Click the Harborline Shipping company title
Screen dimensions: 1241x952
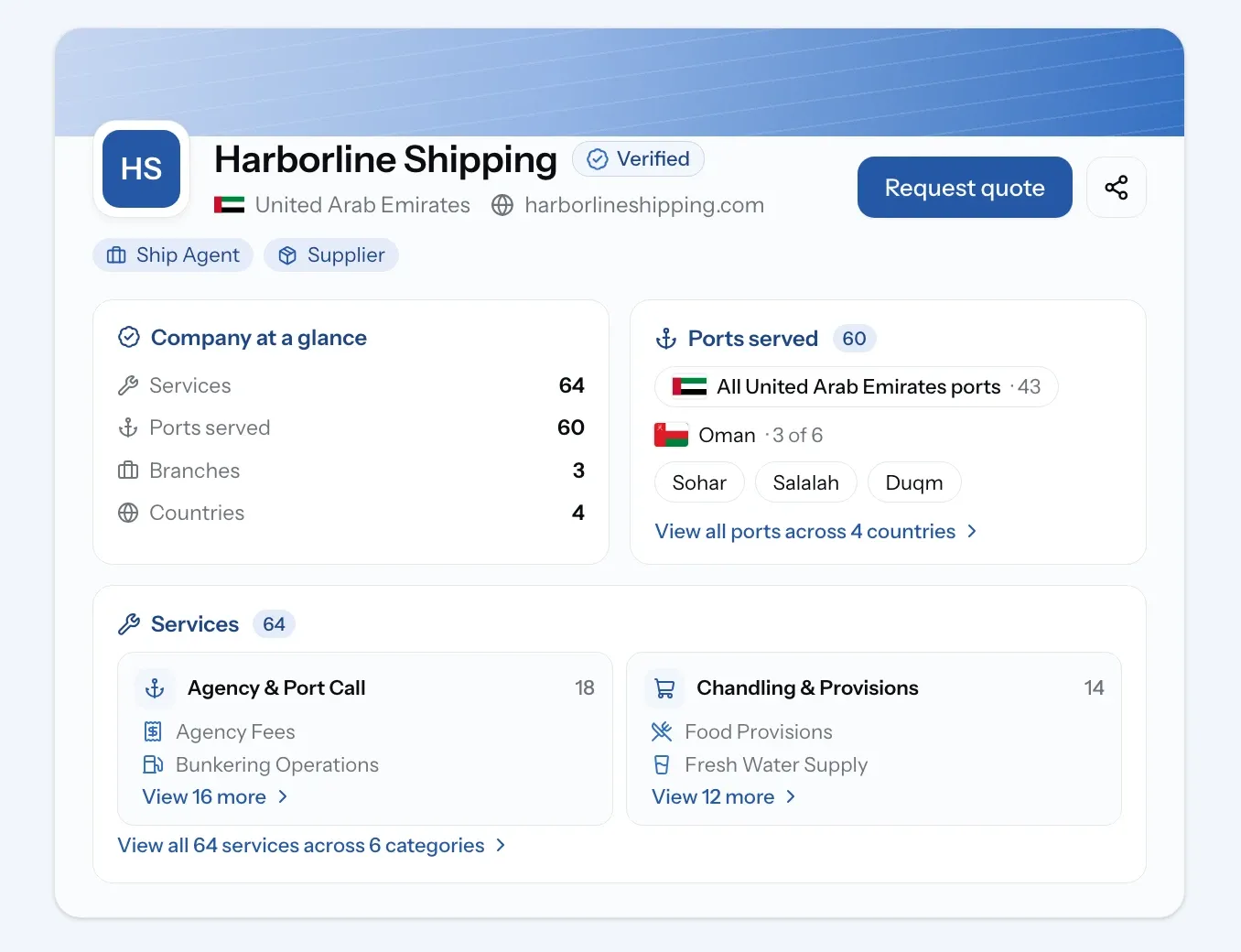[385, 159]
